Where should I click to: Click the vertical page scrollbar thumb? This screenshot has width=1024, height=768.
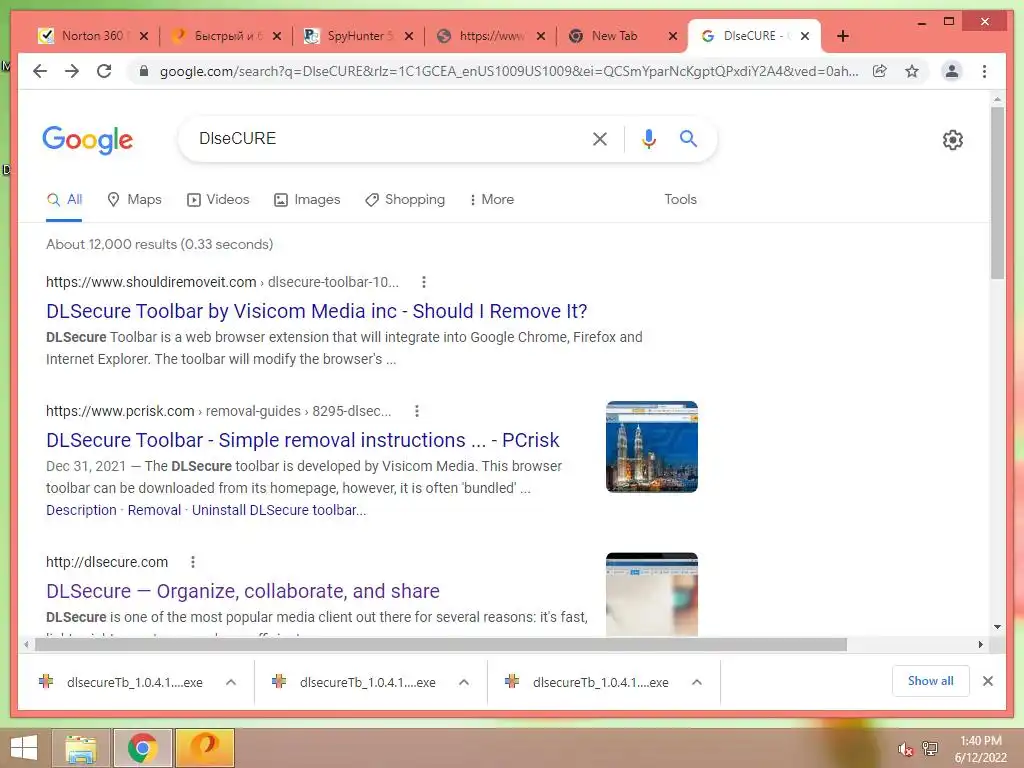click(x=997, y=193)
